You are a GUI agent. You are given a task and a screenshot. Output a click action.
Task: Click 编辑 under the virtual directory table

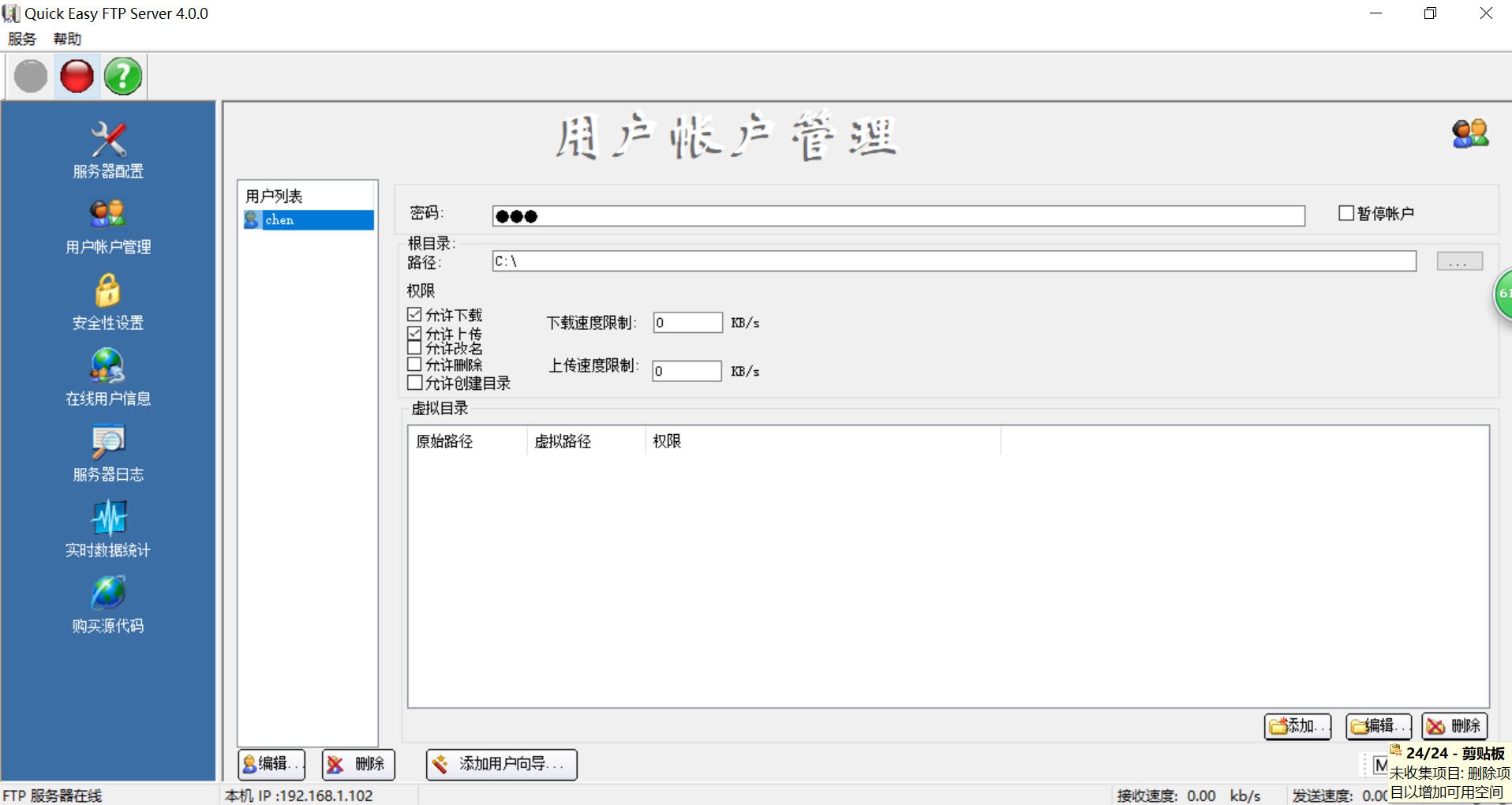tap(1379, 726)
